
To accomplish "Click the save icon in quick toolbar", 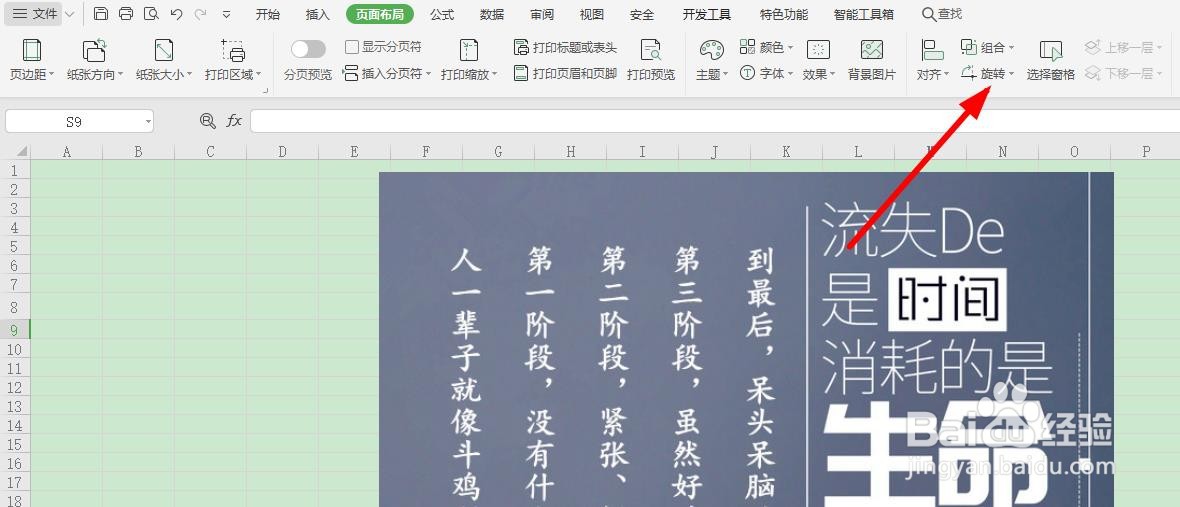I will click(101, 14).
